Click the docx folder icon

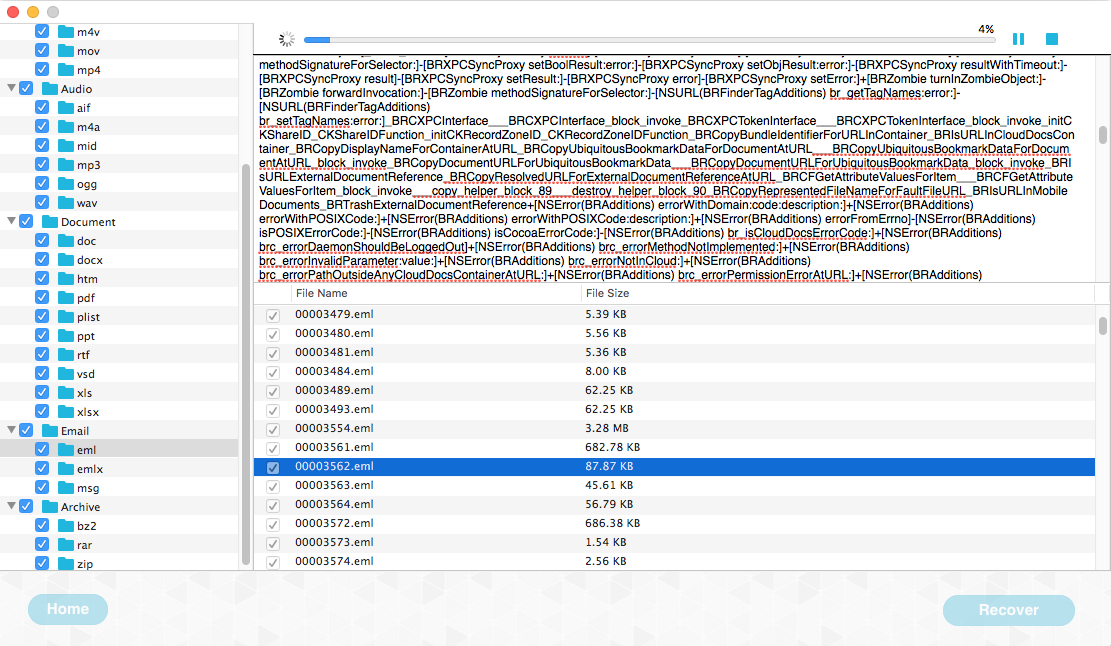click(x=66, y=259)
